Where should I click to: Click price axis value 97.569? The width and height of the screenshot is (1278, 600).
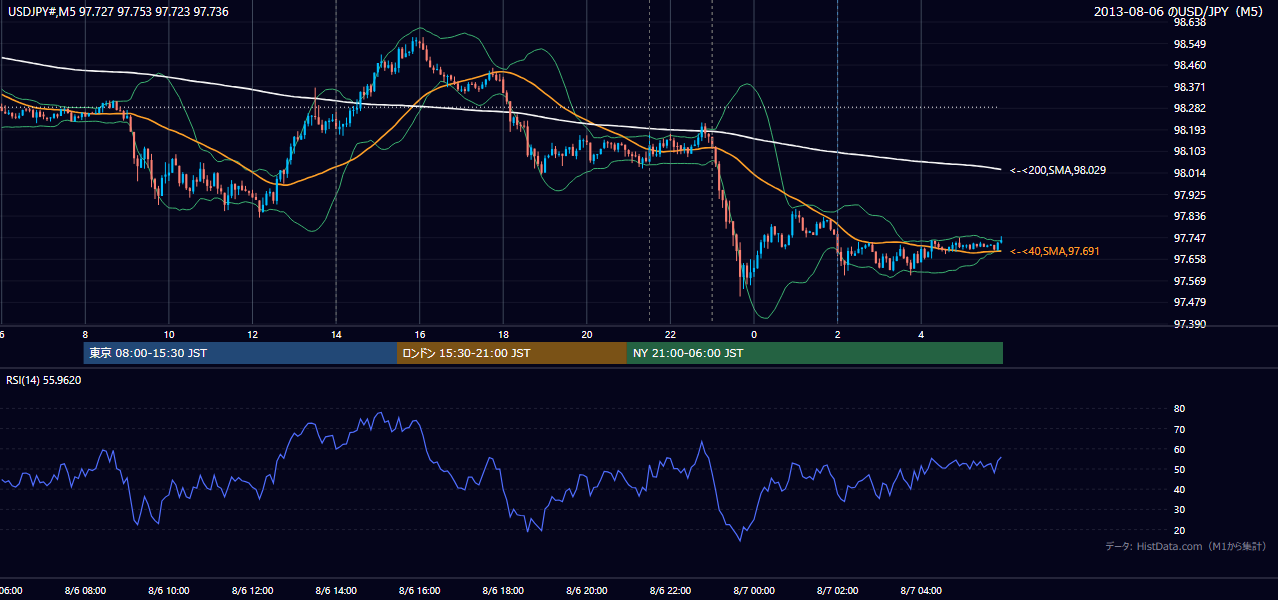[x=1189, y=281]
